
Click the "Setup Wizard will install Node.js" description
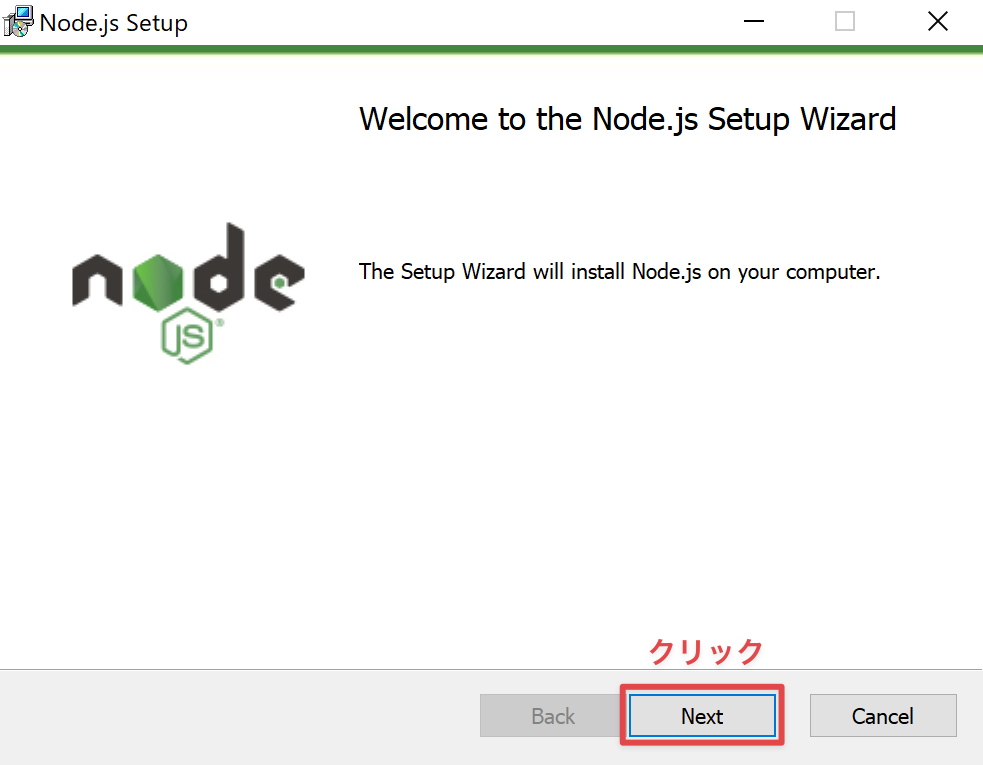(619, 272)
